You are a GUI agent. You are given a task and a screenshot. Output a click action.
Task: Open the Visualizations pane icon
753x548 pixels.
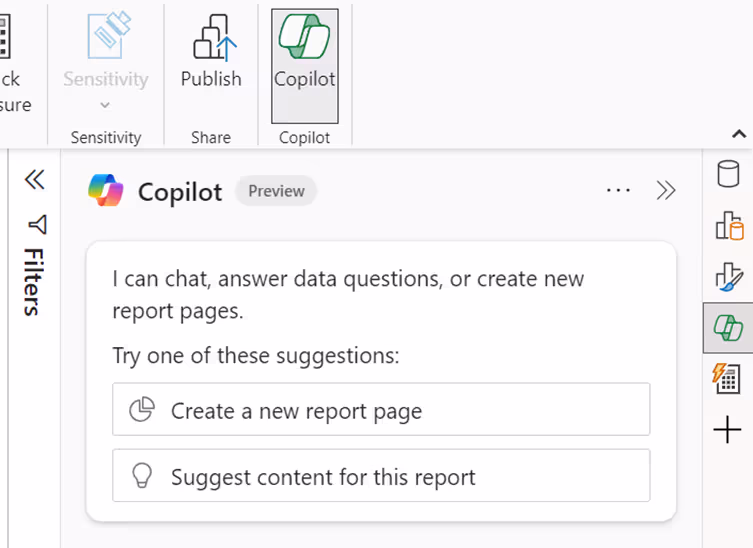(729, 225)
